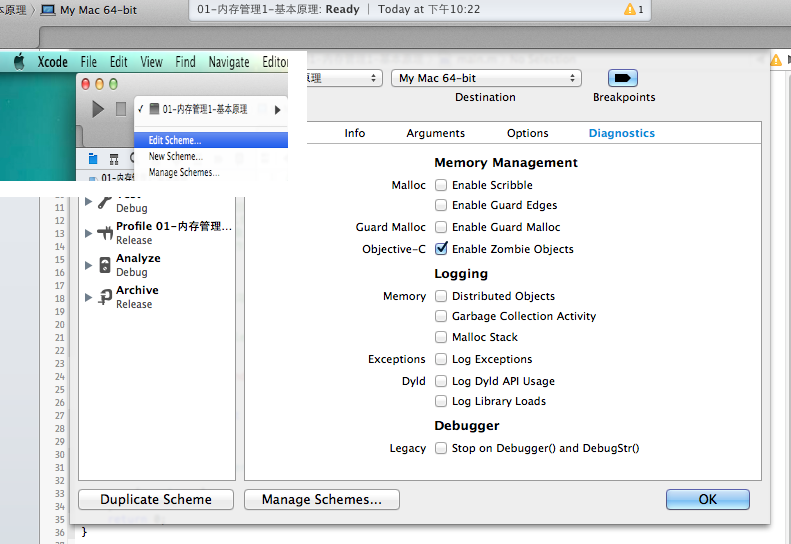Click My Mac 64-bit in breadcrumb

(98, 10)
